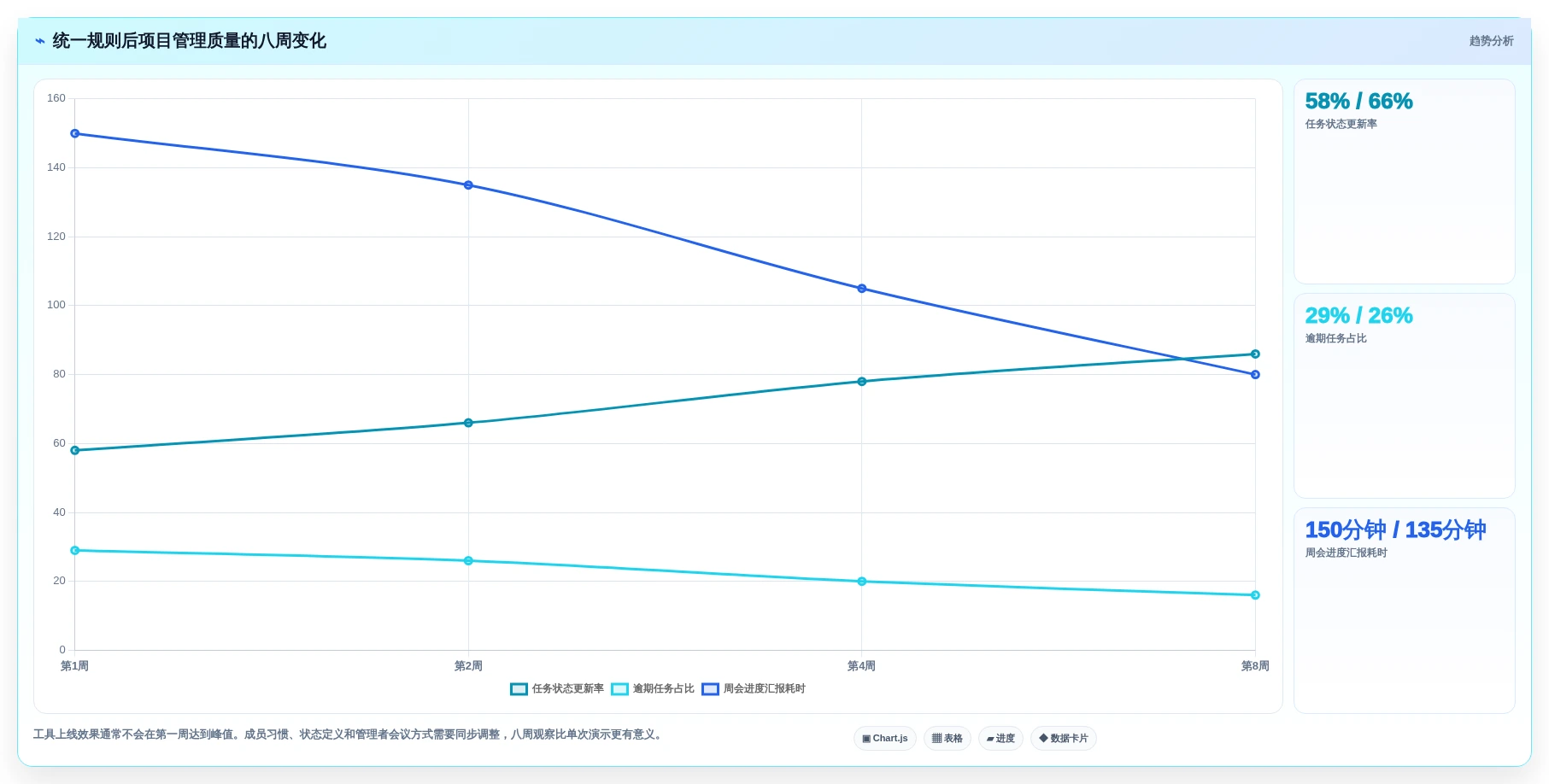
Task: Click the 第1周 point at 29 on the cyan line
Action: click(75, 551)
